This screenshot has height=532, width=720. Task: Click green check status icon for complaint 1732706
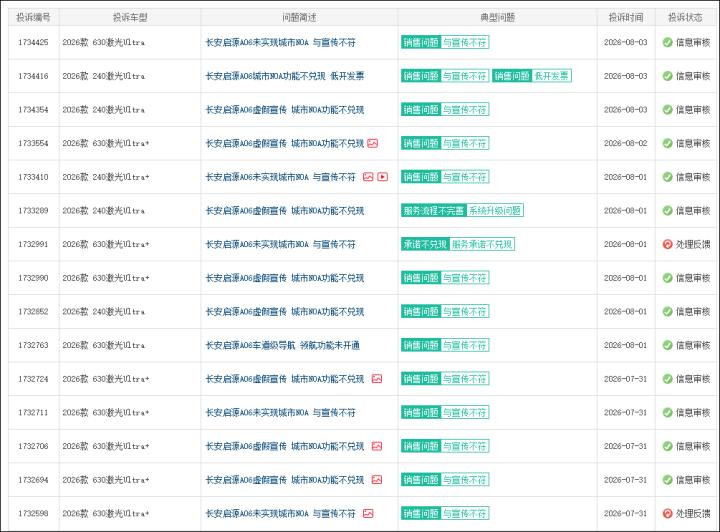pos(668,446)
